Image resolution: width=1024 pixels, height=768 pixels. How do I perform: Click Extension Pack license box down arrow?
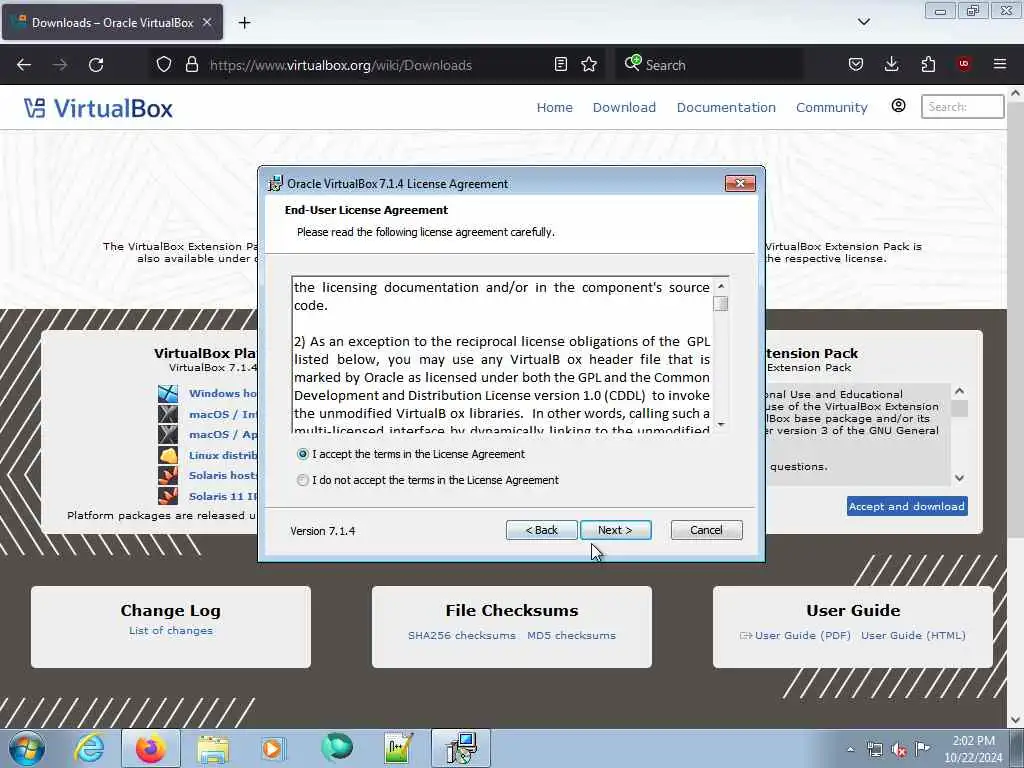959,478
